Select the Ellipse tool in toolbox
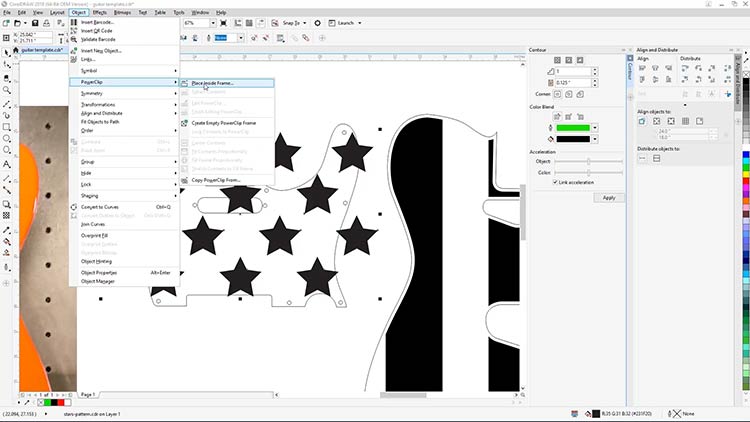This screenshot has width=750, height=422. (x=6, y=139)
